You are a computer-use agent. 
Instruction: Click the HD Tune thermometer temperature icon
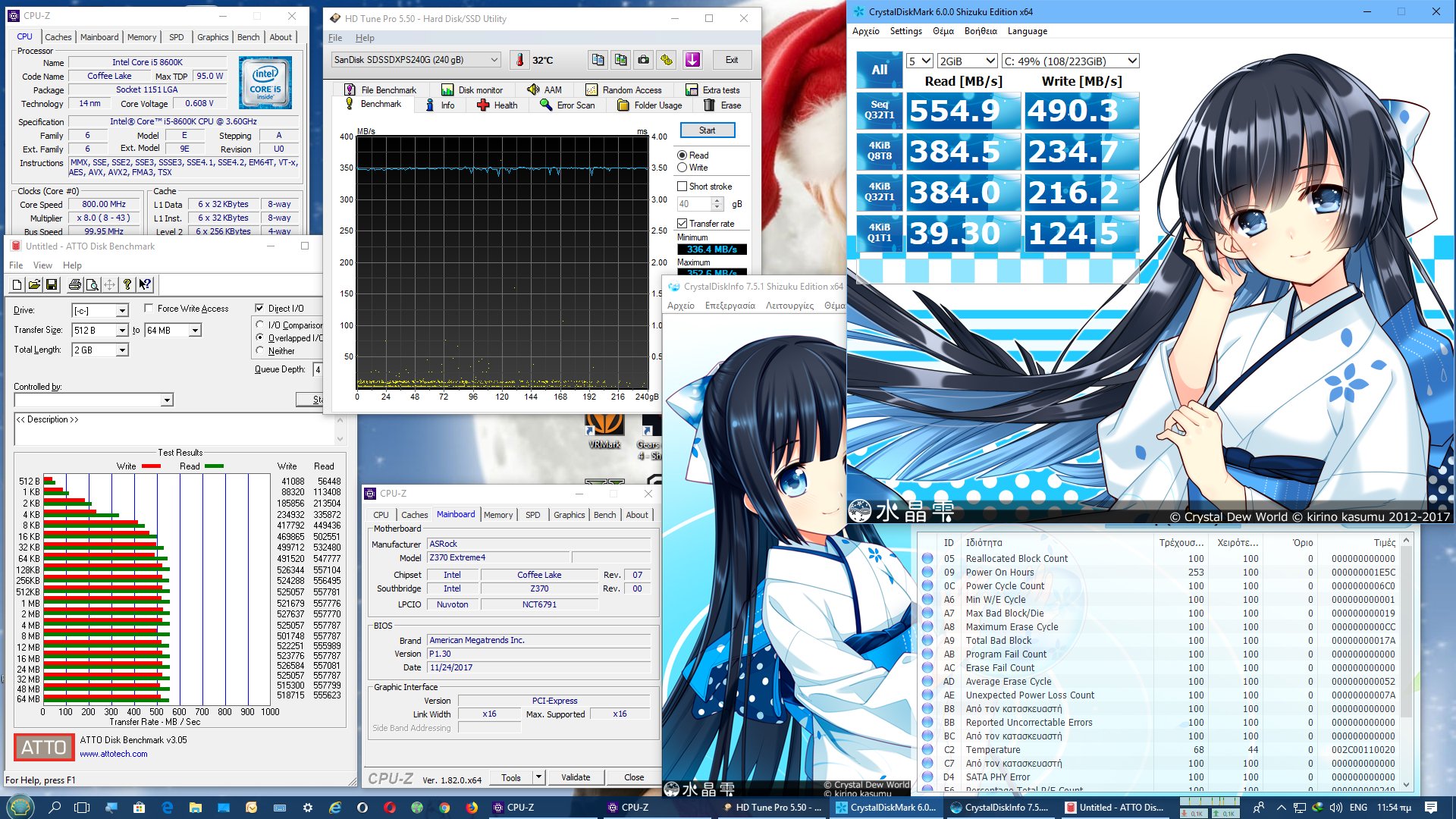520,60
